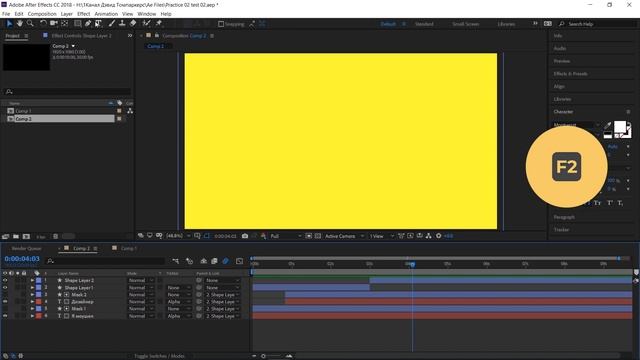Toggle the motion blur enable icon in timeline
The image size is (640, 360).
(226, 261)
